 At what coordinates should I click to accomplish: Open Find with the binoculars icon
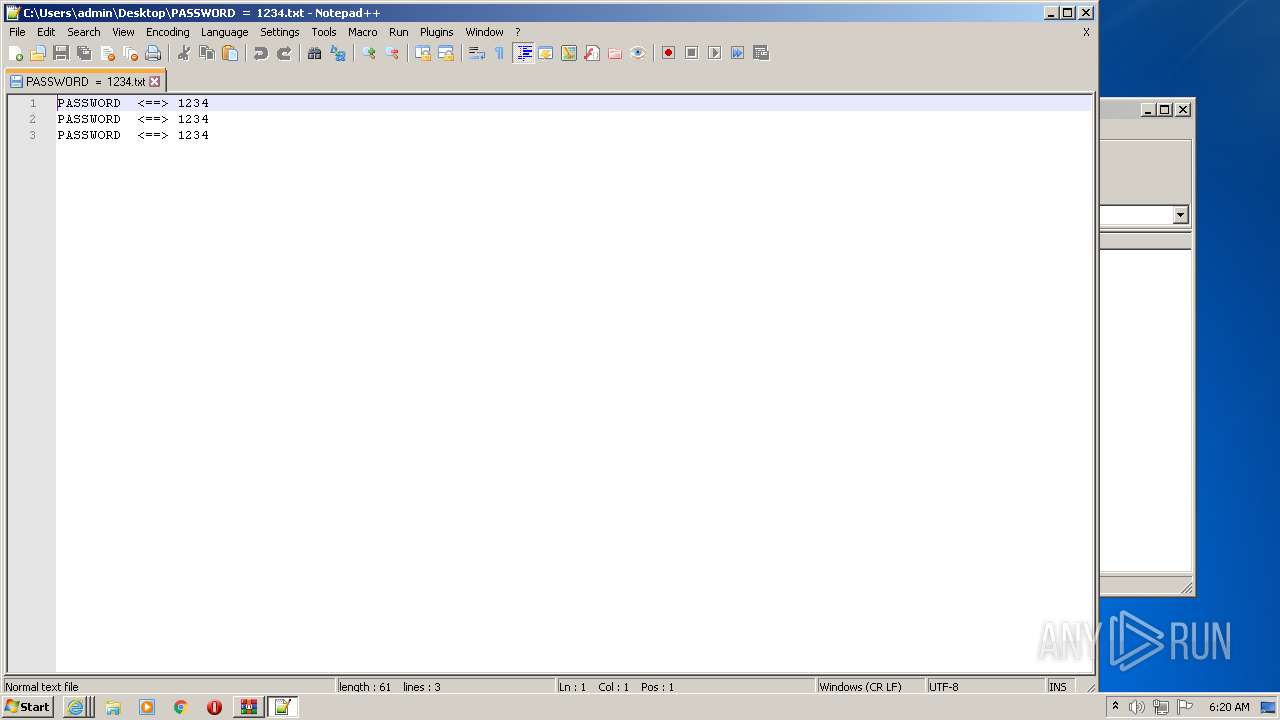click(x=315, y=53)
